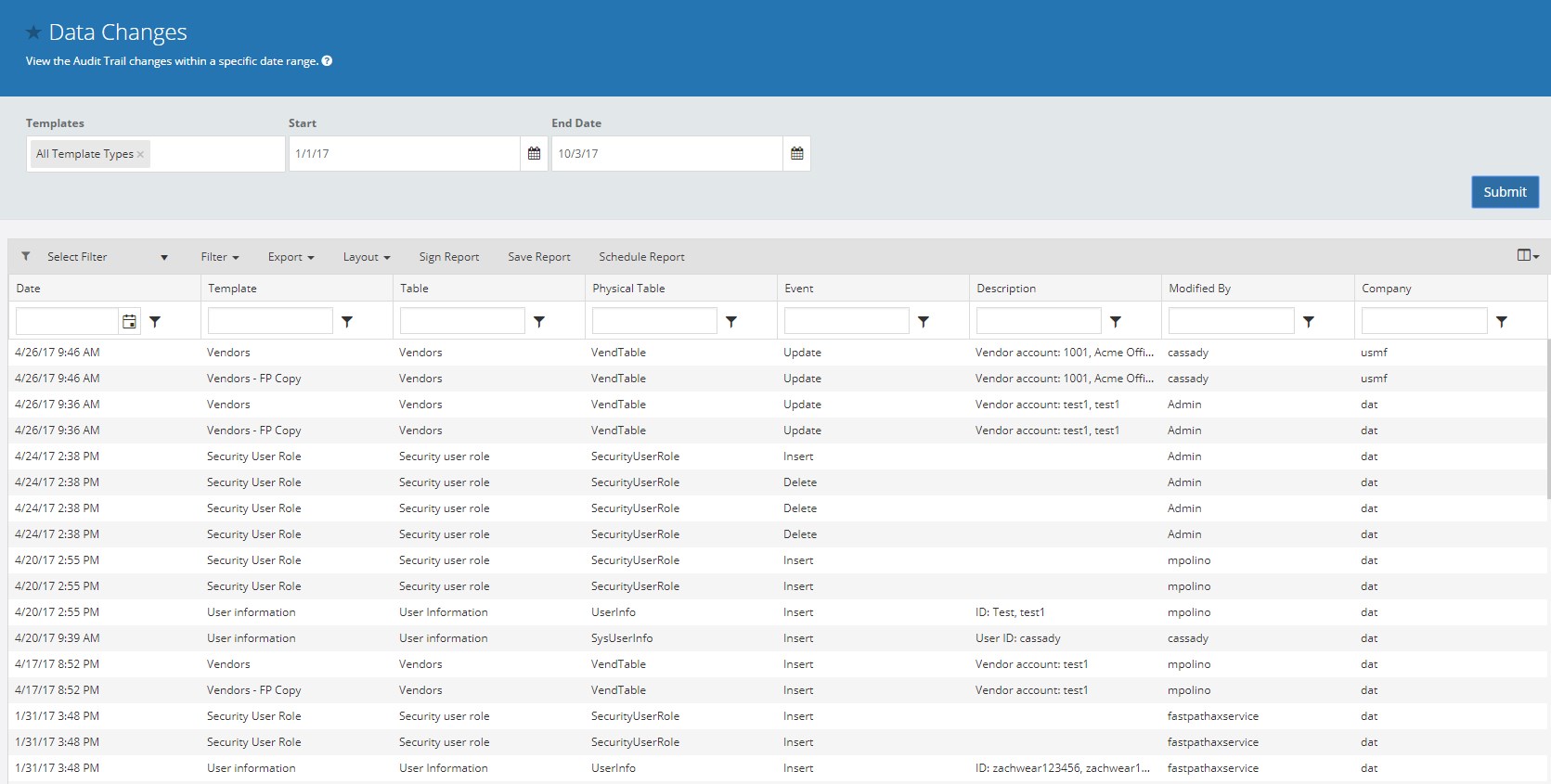Sort by the Date column header
Screen dimensions: 1551x784
pyautogui.click(x=104, y=289)
